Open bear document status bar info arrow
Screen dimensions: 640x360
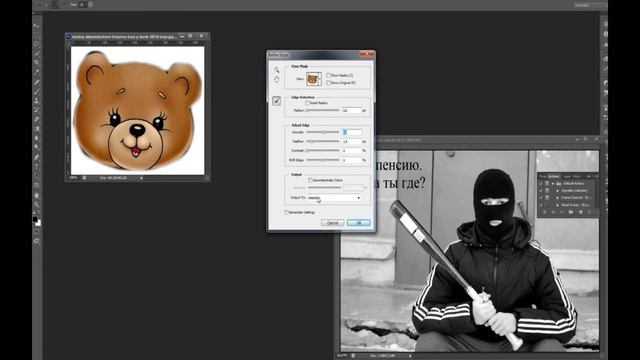(142, 178)
